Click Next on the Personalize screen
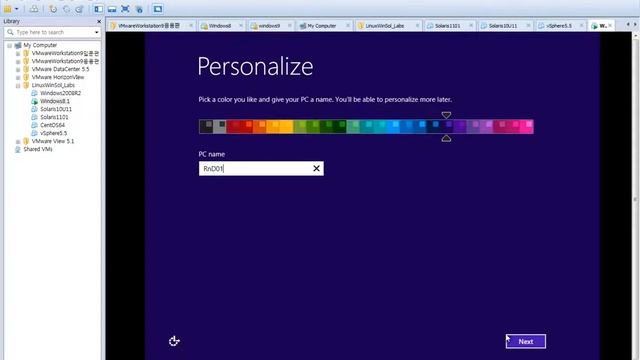This screenshot has width=640, height=360. [526, 342]
